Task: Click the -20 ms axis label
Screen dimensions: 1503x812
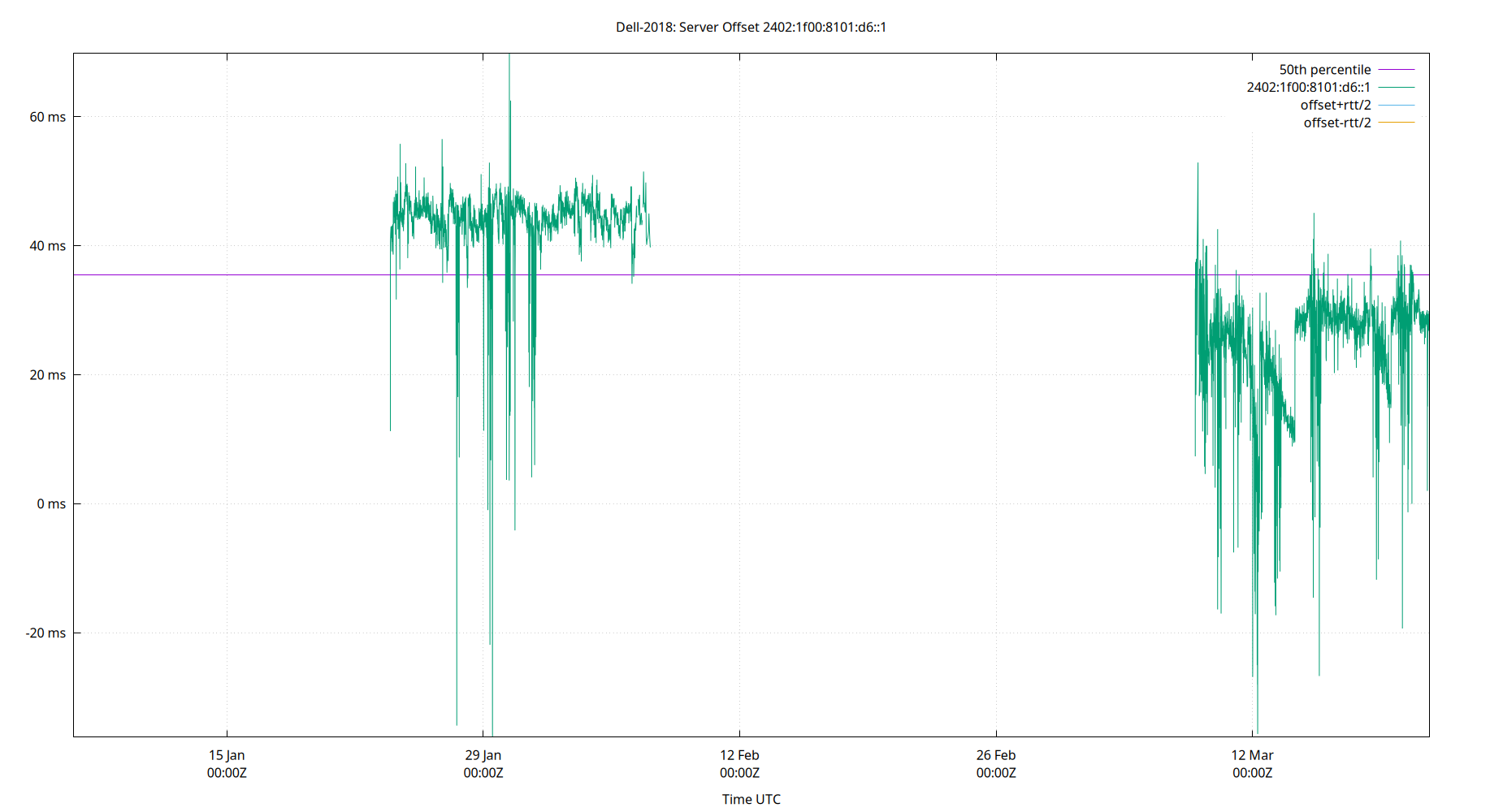Action: 46,633
